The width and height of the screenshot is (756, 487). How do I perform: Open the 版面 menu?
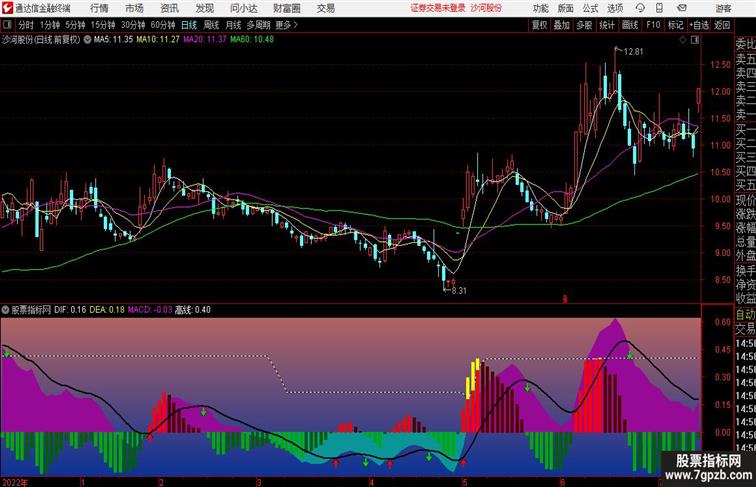566,8
